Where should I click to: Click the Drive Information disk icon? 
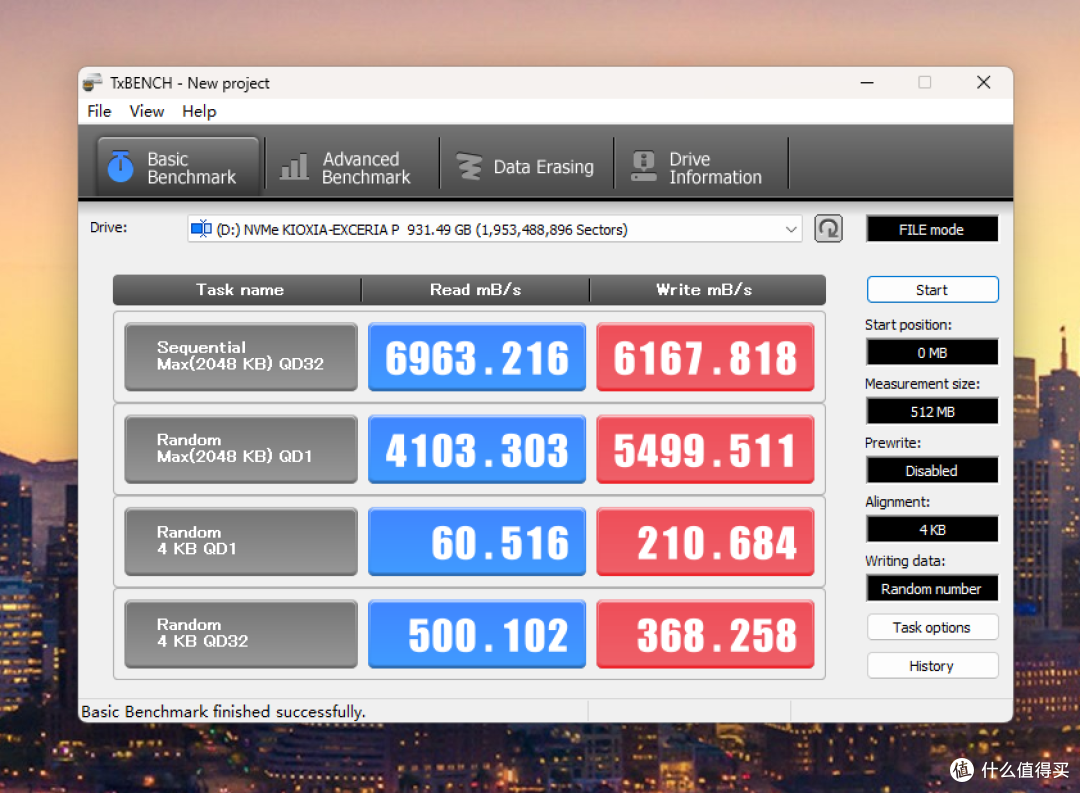(644, 167)
